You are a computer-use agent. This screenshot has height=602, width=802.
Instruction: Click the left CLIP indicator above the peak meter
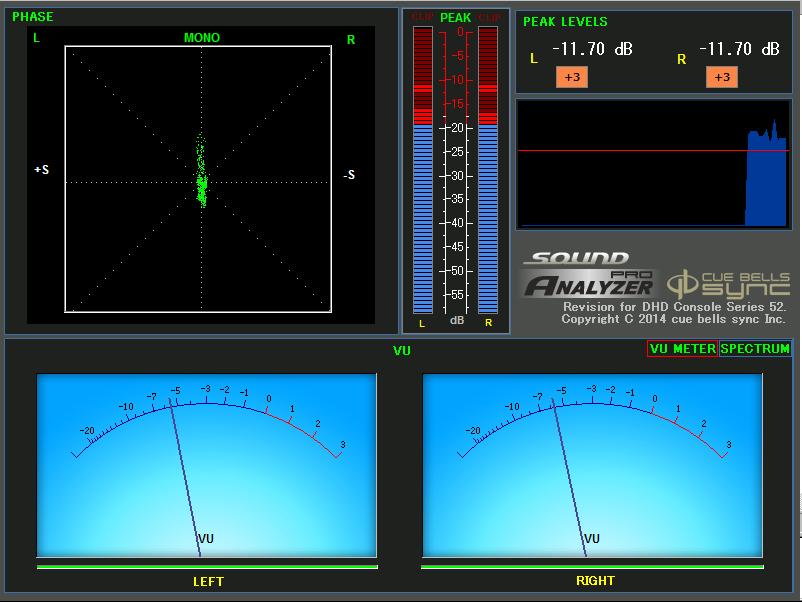pyautogui.click(x=422, y=18)
